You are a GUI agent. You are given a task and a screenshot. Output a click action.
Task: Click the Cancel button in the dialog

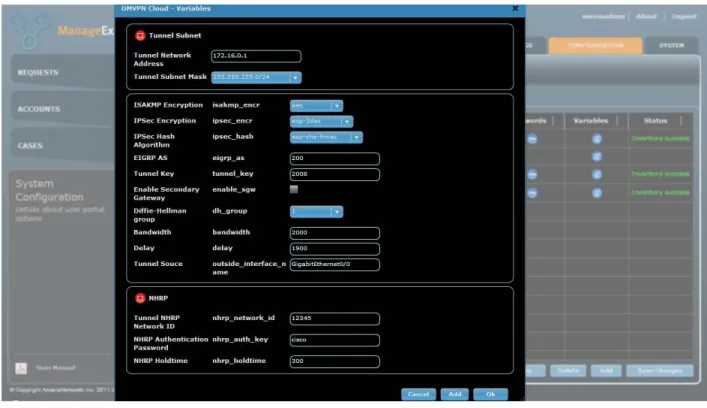pos(418,394)
